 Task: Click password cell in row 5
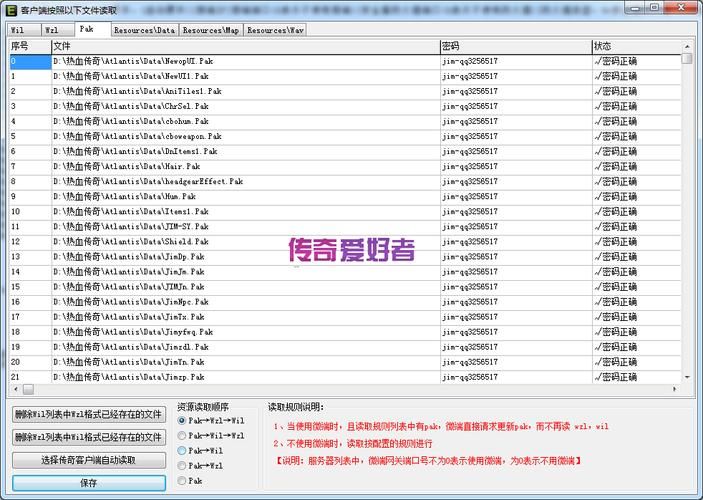[516, 136]
